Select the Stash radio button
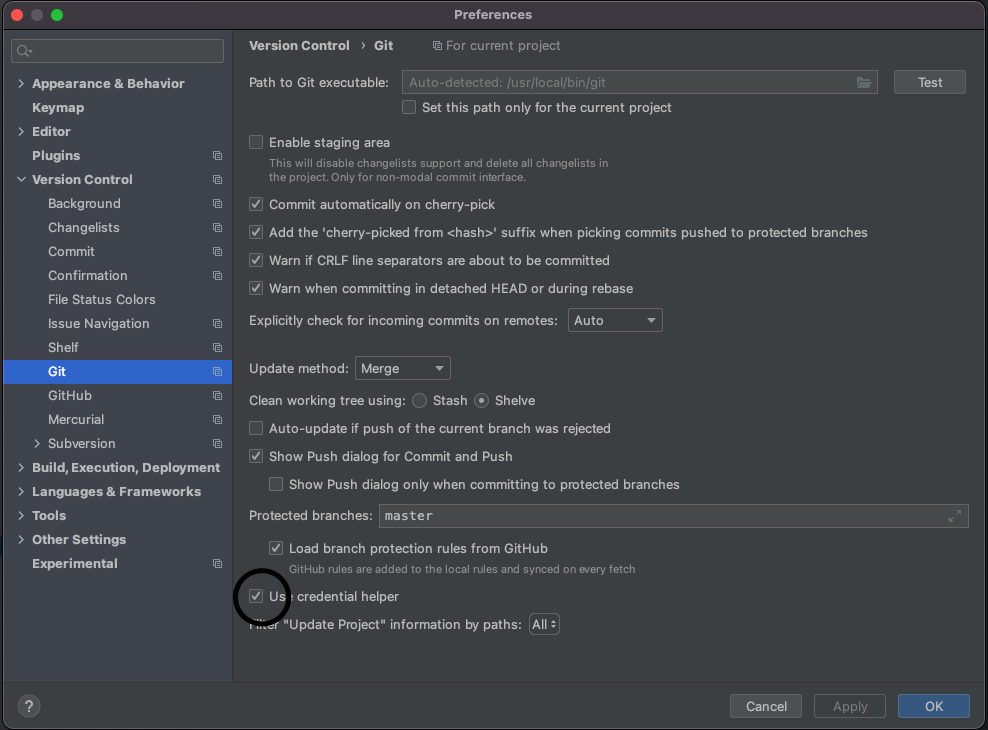 coord(419,401)
